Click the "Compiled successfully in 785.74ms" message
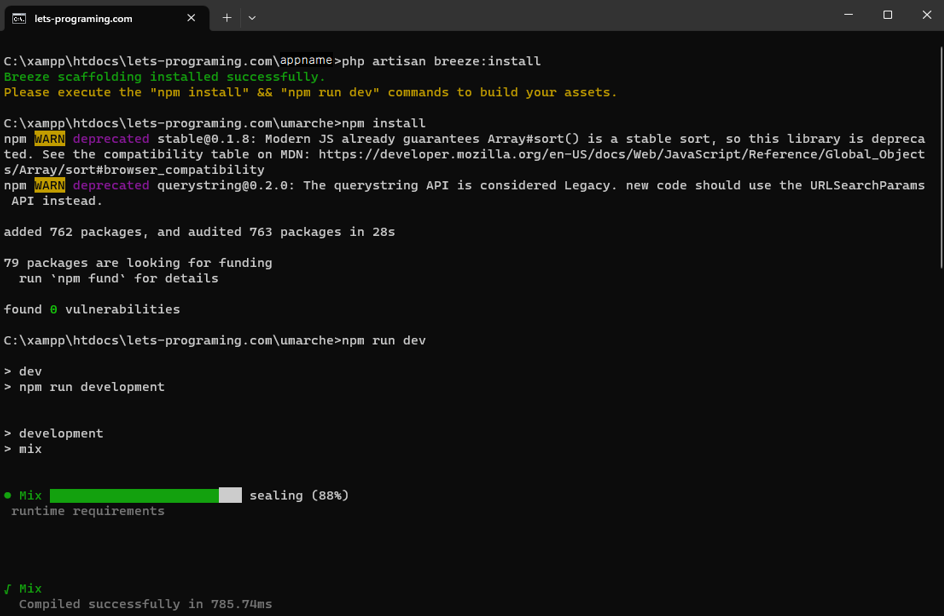Image resolution: width=944 pixels, height=616 pixels. tap(145, 604)
